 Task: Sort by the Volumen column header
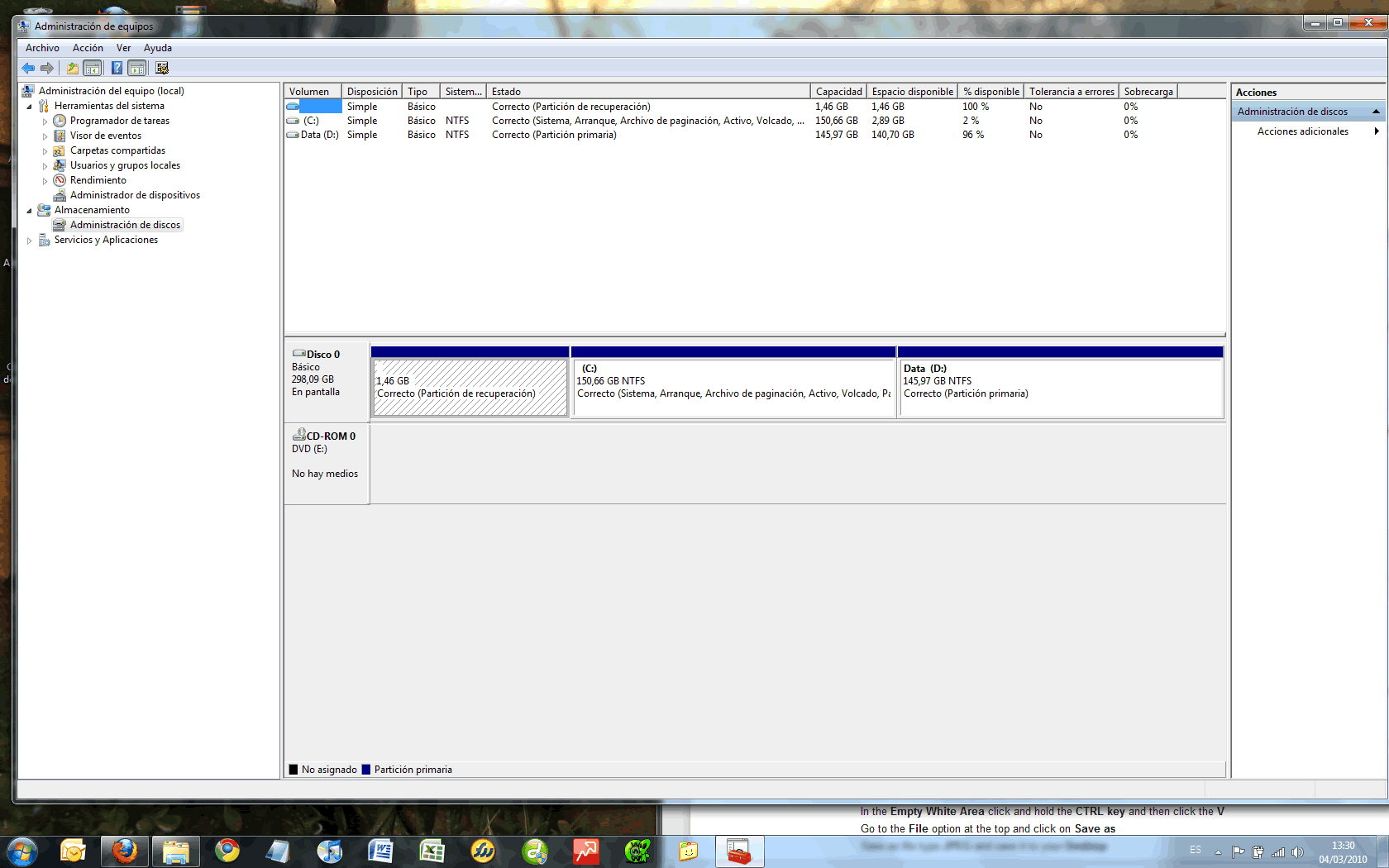313,92
